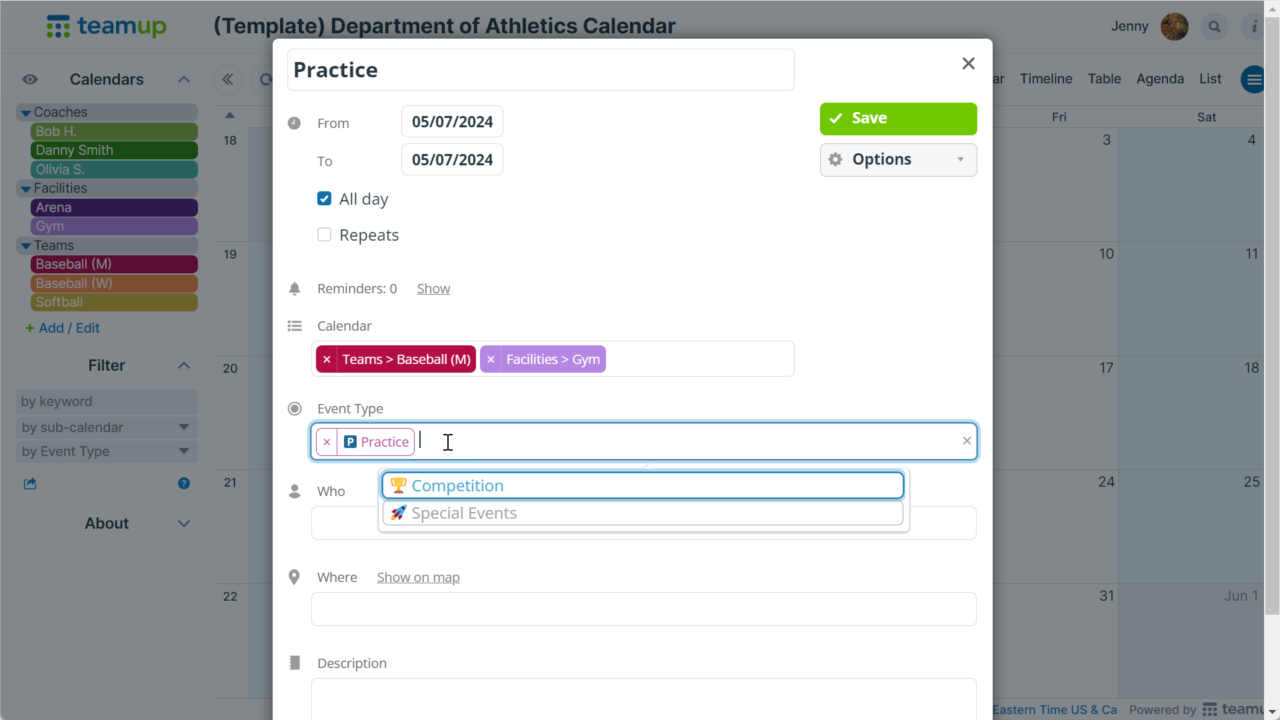The width and height of the screenshot is (1280, 720).
Task: Remove the Practice event type tag
Action: point(326,442)
